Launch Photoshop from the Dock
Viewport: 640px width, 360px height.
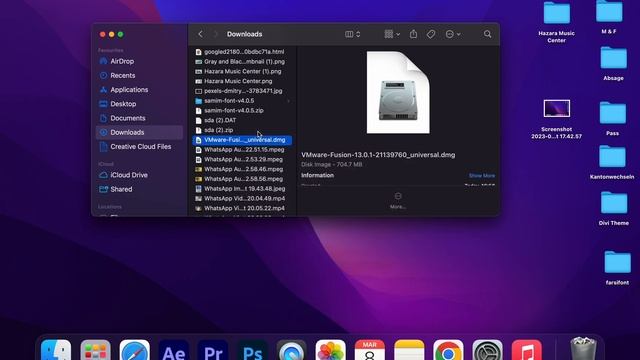252,350
